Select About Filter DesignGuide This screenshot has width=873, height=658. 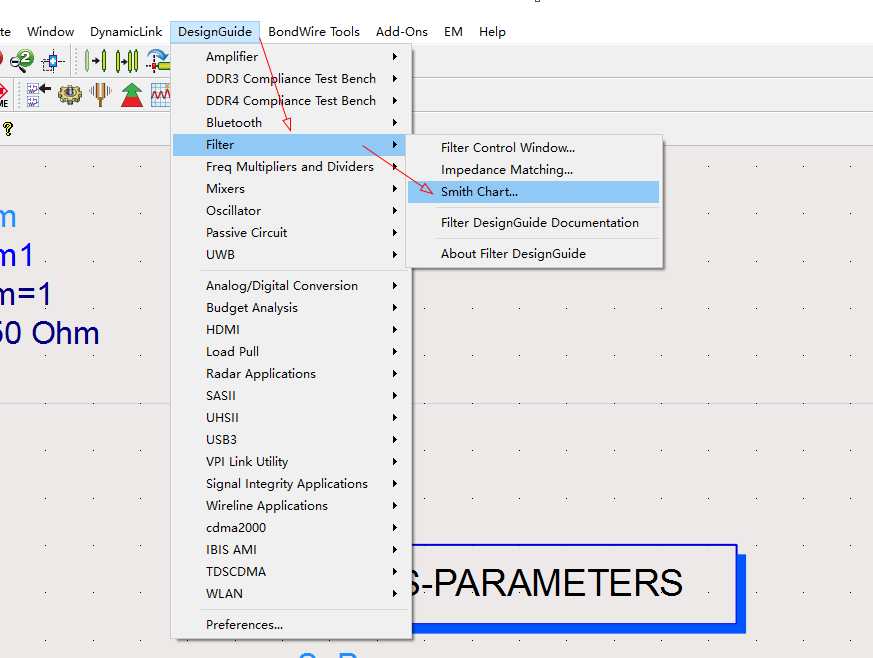[533, 254]
